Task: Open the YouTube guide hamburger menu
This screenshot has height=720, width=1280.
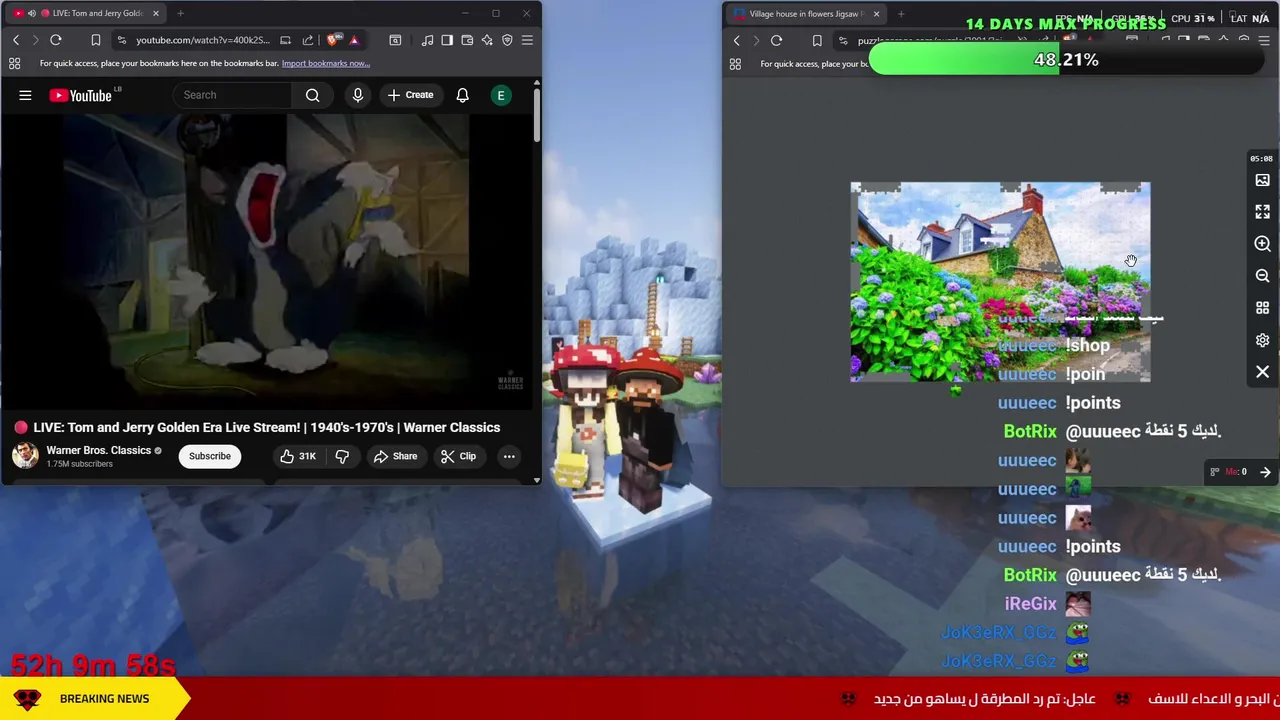Action: pyautogui.click(x=25, y=95)
